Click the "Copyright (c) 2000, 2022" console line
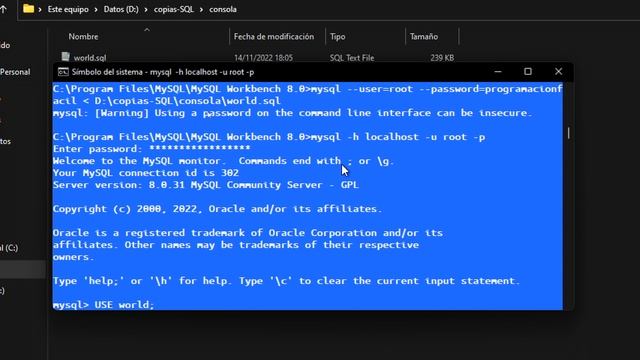The width and height of the screenshot is (640, 360). 217,209
